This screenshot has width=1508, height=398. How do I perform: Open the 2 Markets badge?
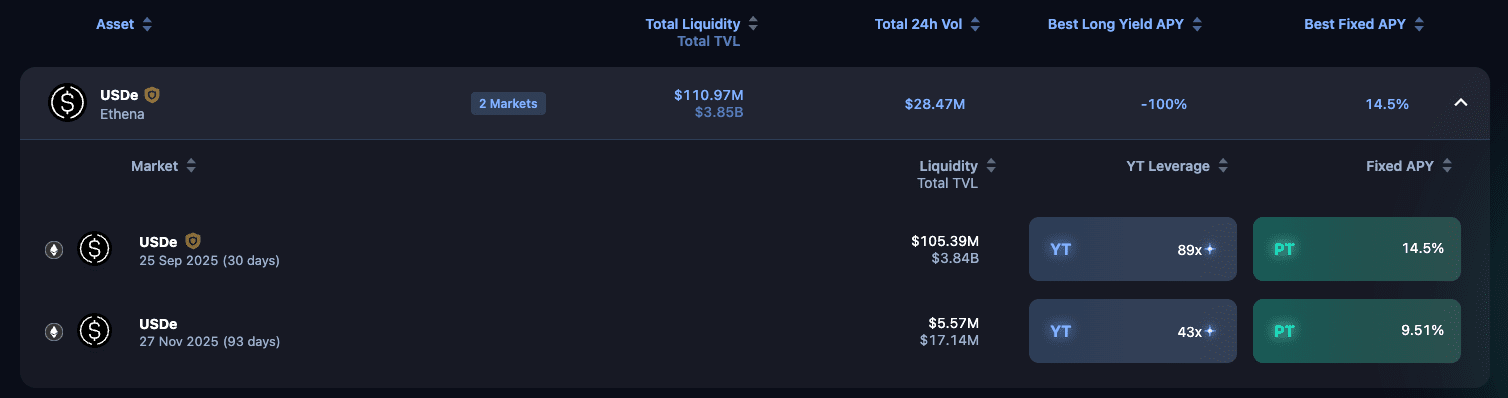(x=508, y=103)
